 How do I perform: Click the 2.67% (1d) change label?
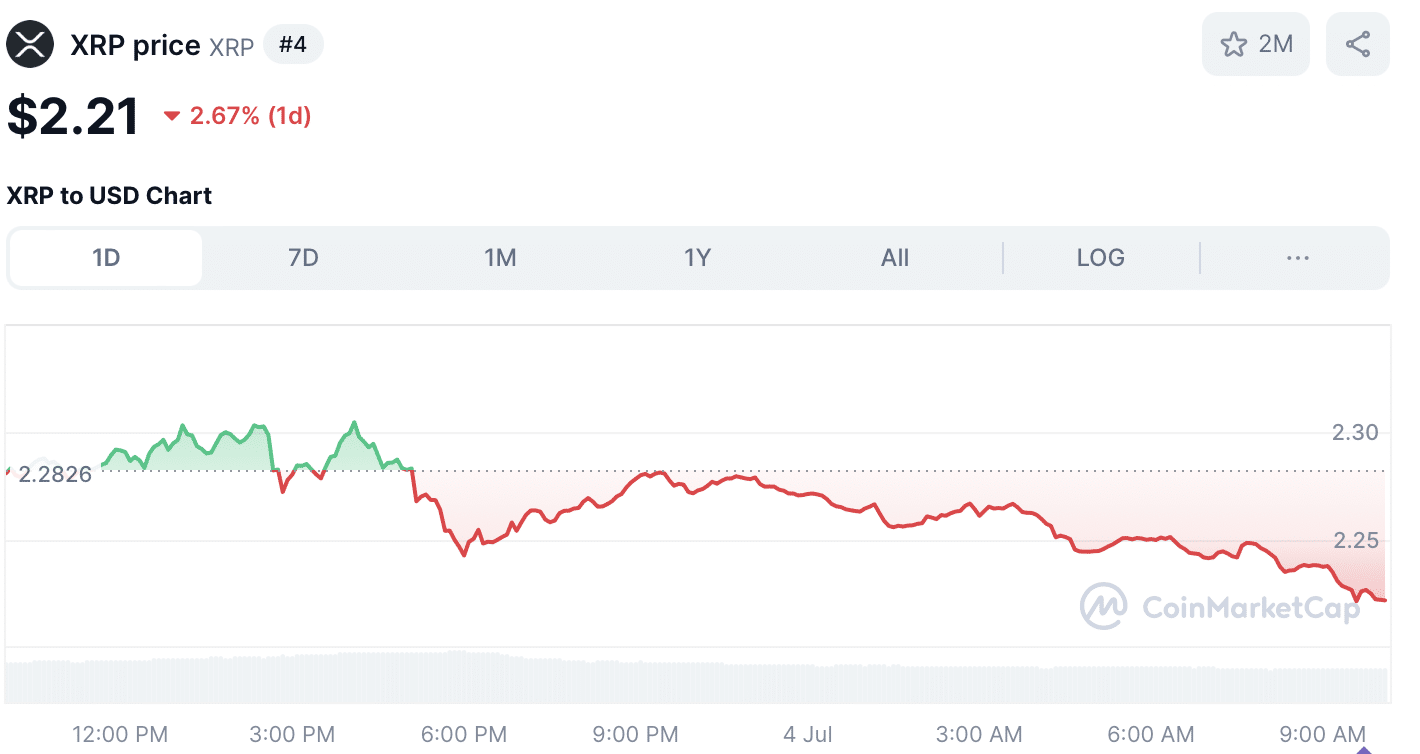[x=250, y=116]
